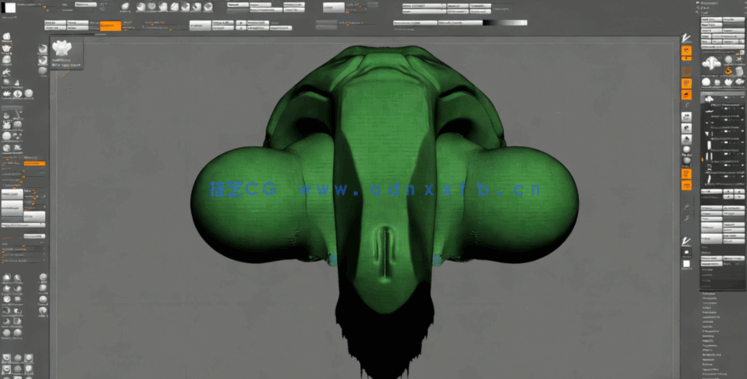This screenshot has width=747, height=379.
Task: Toggle the orange highlighted button in the top toolbar
Action: tap(111, 26)
